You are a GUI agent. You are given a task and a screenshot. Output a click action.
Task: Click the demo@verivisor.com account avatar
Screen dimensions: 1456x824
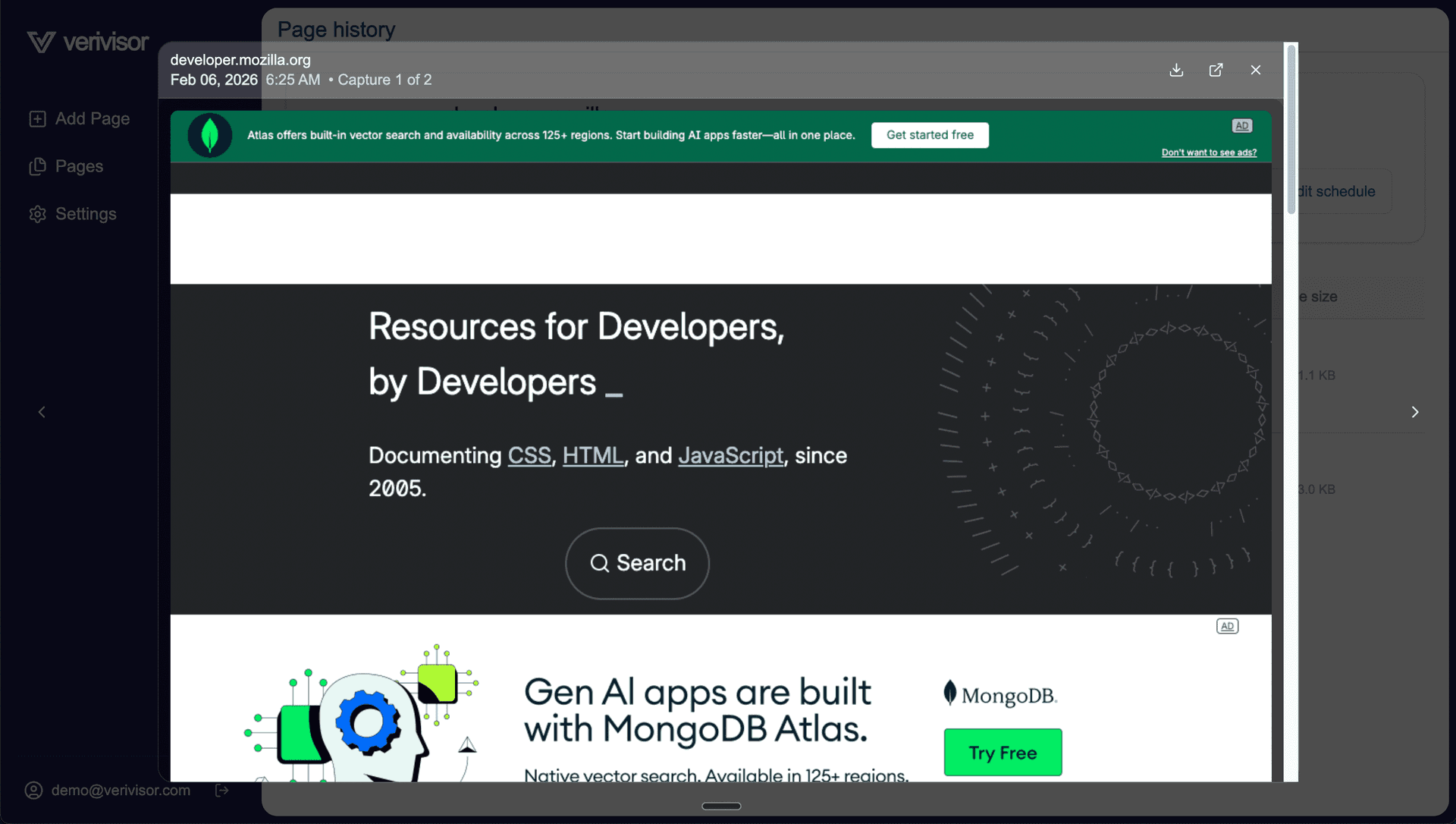[x=34, y=791]
